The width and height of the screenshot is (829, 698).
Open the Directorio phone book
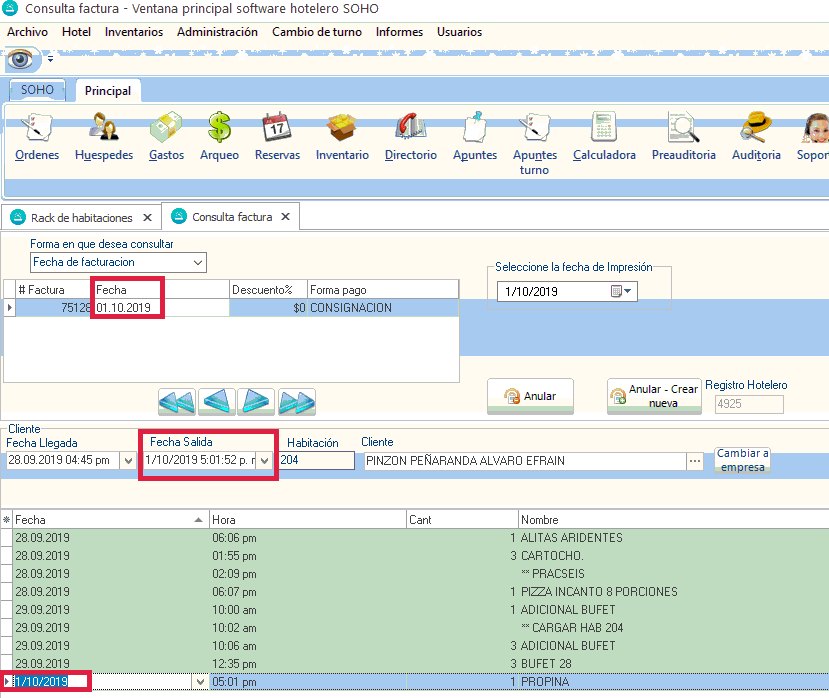point(410,138)
